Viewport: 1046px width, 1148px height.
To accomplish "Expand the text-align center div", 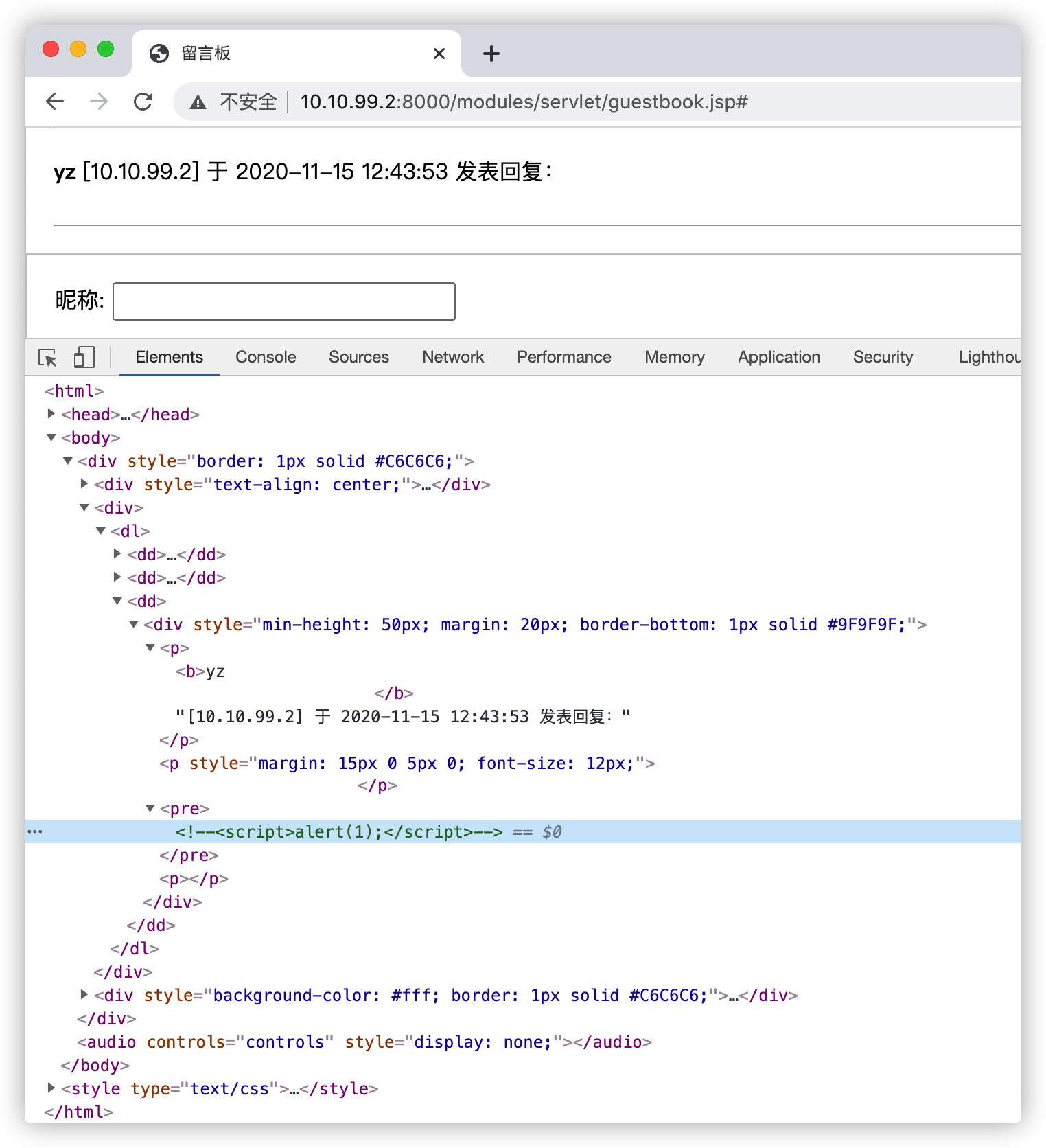I will (x=84, y=483).
